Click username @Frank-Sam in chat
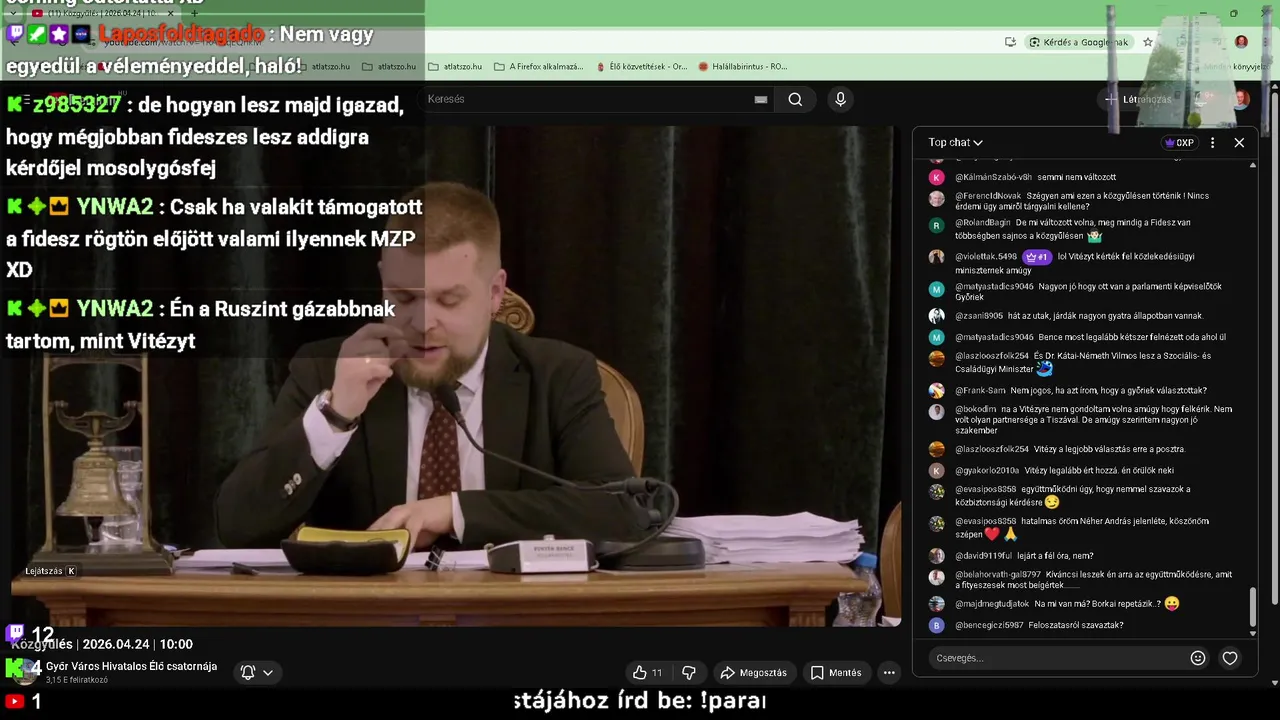1280x720 pixels. point(980,391)
